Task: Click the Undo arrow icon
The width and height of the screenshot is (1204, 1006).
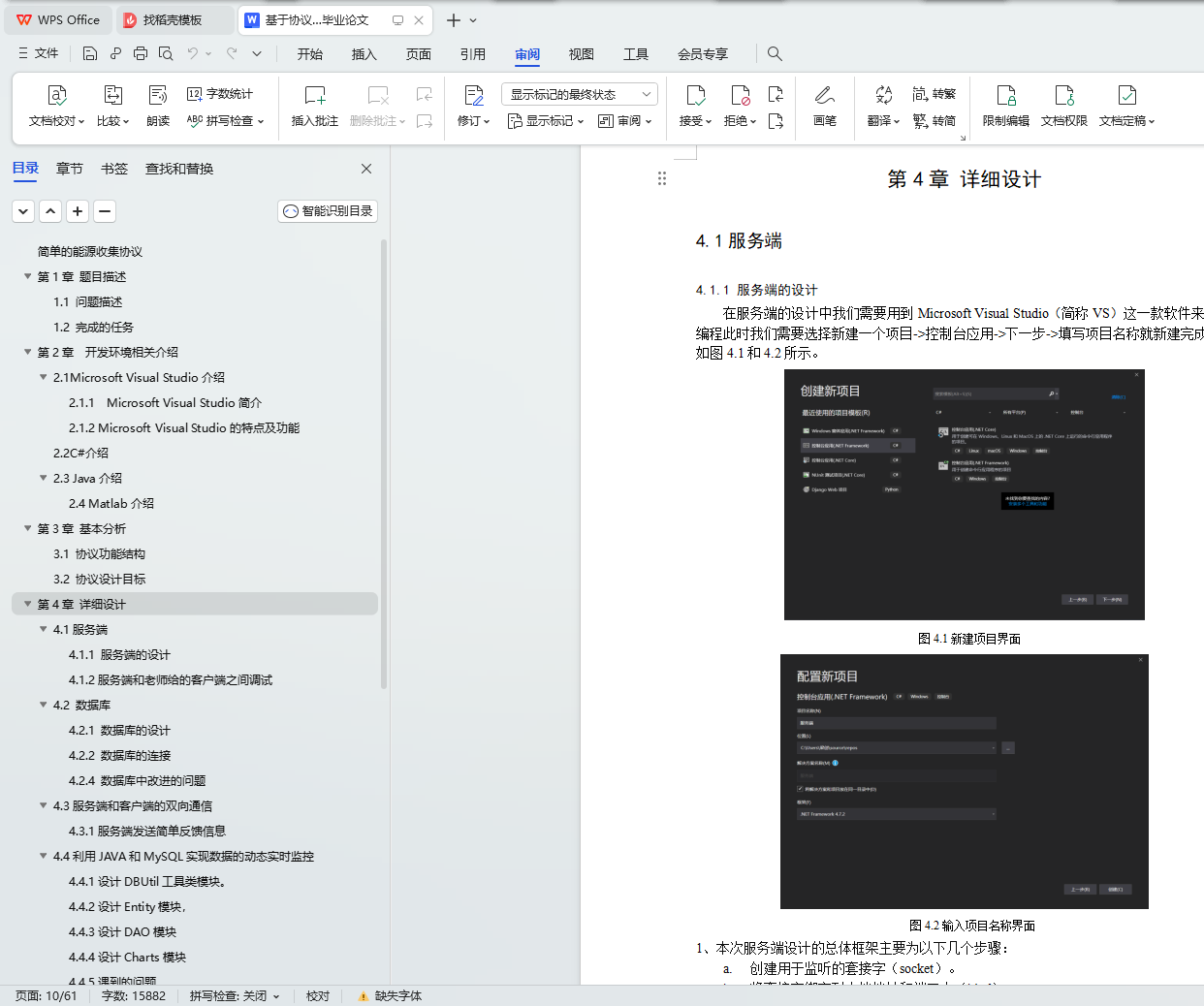Action: (x=193, y=53)
